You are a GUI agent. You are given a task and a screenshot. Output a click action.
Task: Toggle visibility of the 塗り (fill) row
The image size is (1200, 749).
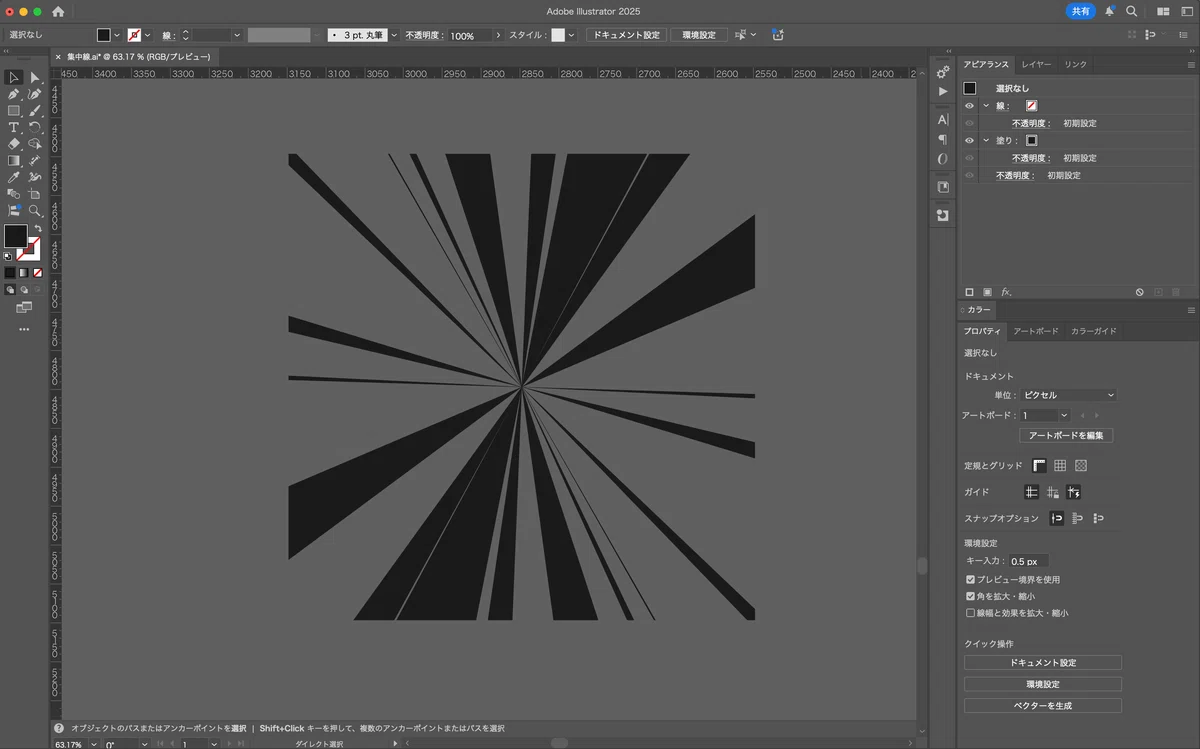[x=969, y=141]
